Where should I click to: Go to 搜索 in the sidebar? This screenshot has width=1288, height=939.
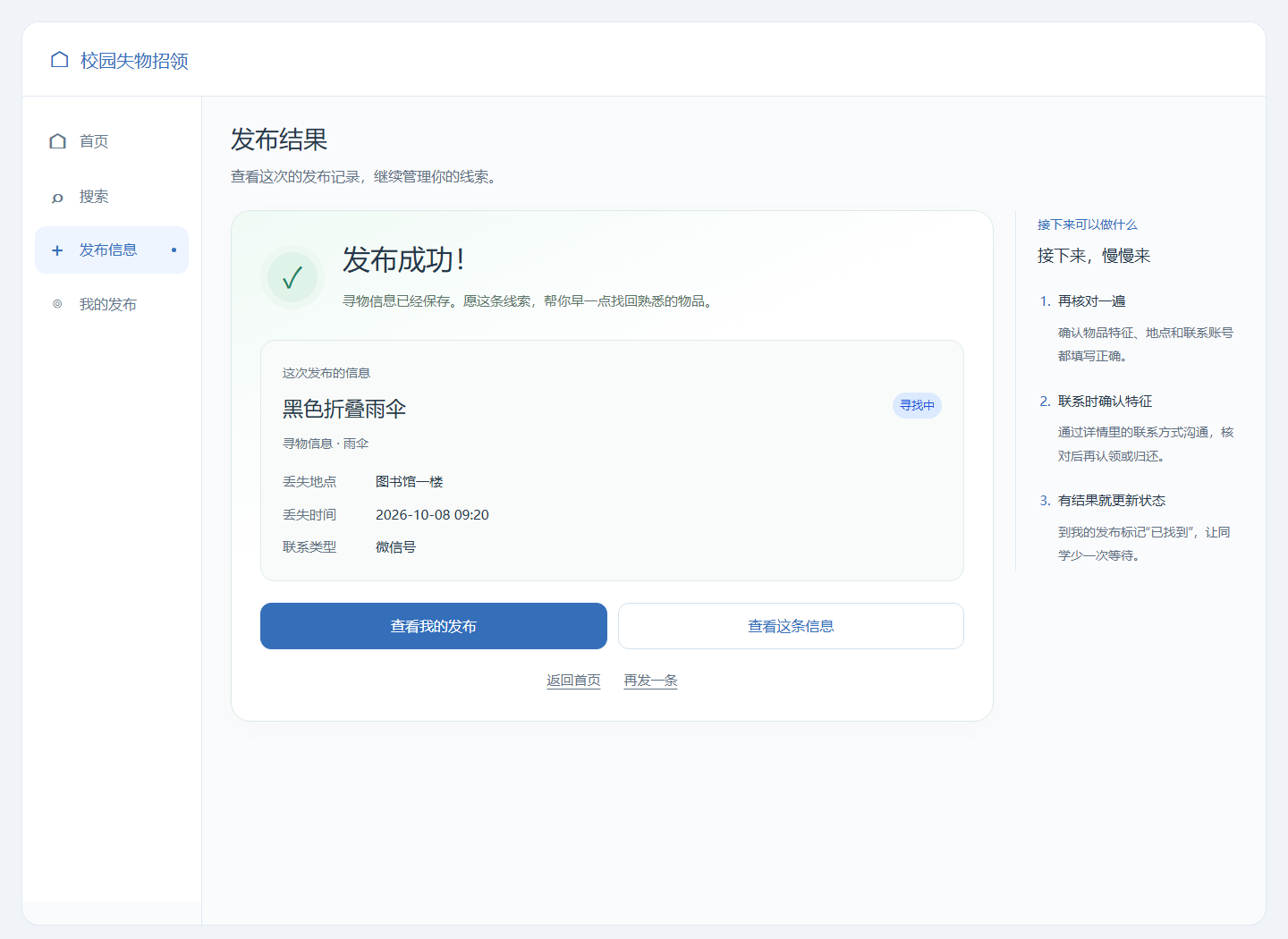(x=112, y=196)
